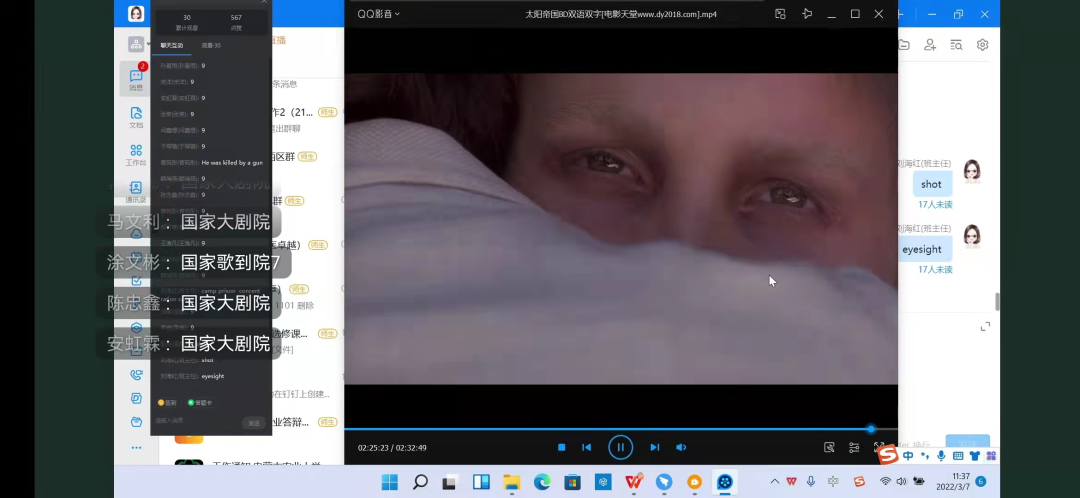Pin QQ影音 window on top
1080x498 pixels.
[x=807, y=14]
